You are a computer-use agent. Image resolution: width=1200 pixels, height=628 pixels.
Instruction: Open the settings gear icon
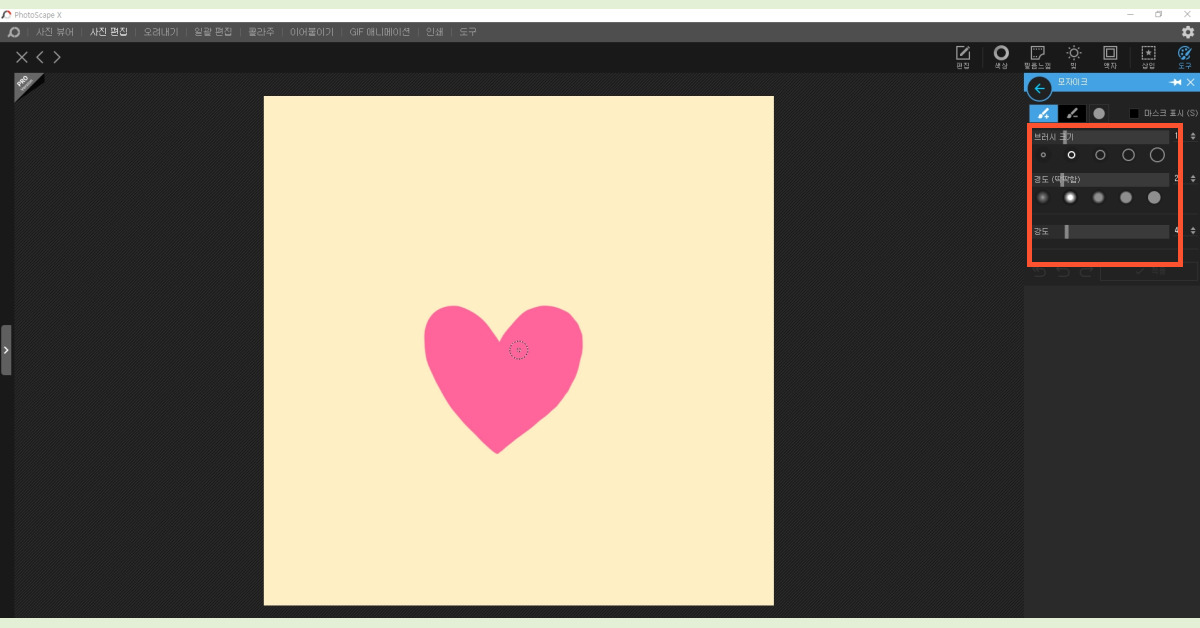click(x=1188, y=32)
